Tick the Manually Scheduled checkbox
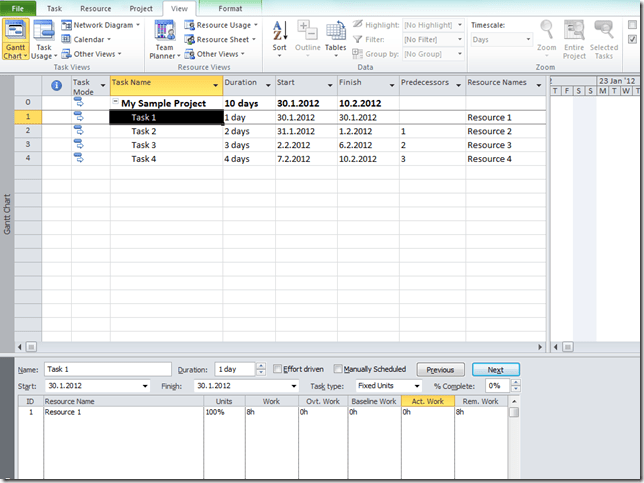This screenshot has height=483, width=644. (x=338, y=369)
